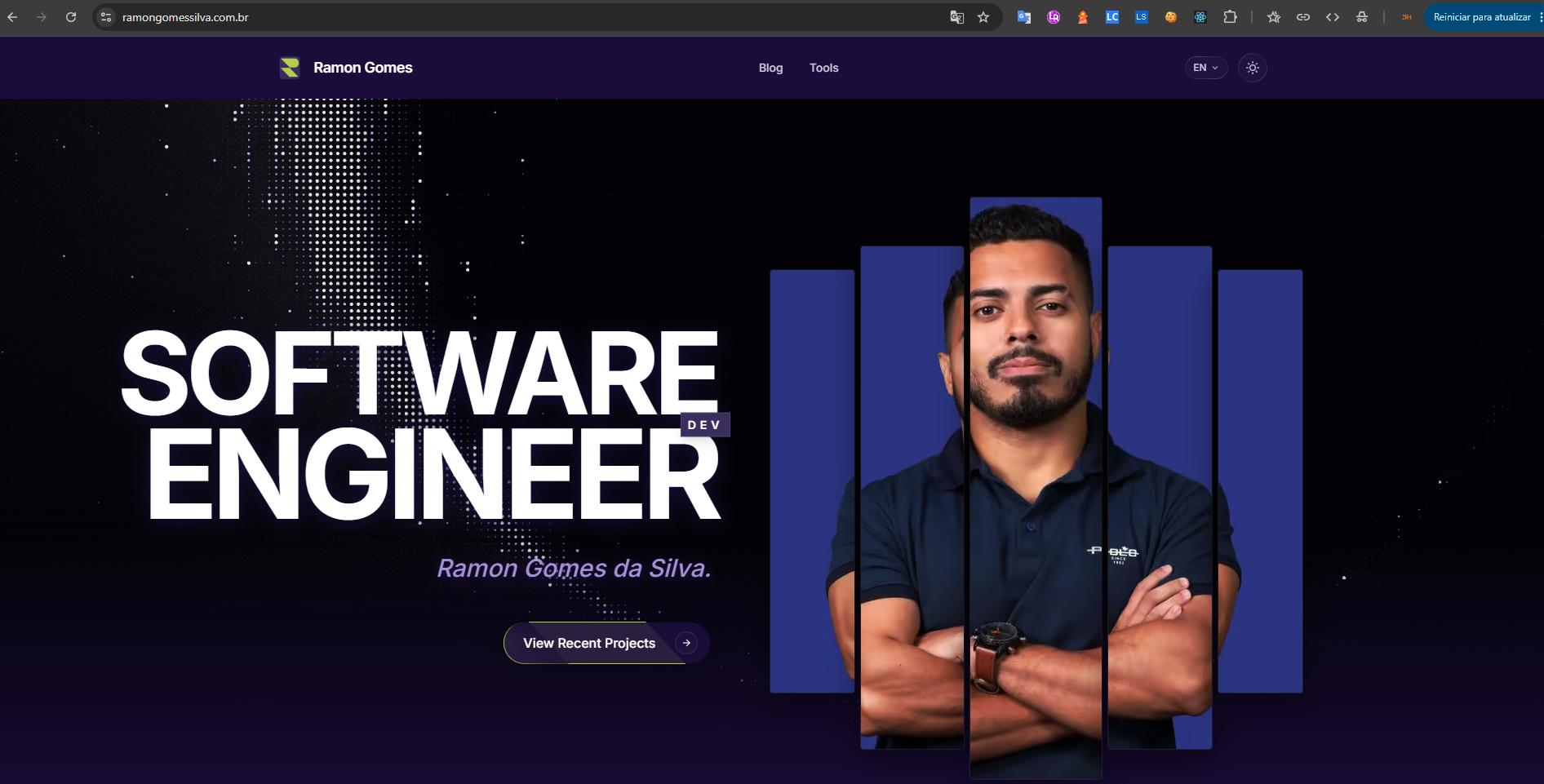This screenshot has width=1544, height=784.
Task: Open site information icon in address bar
Action: [106, 17]
